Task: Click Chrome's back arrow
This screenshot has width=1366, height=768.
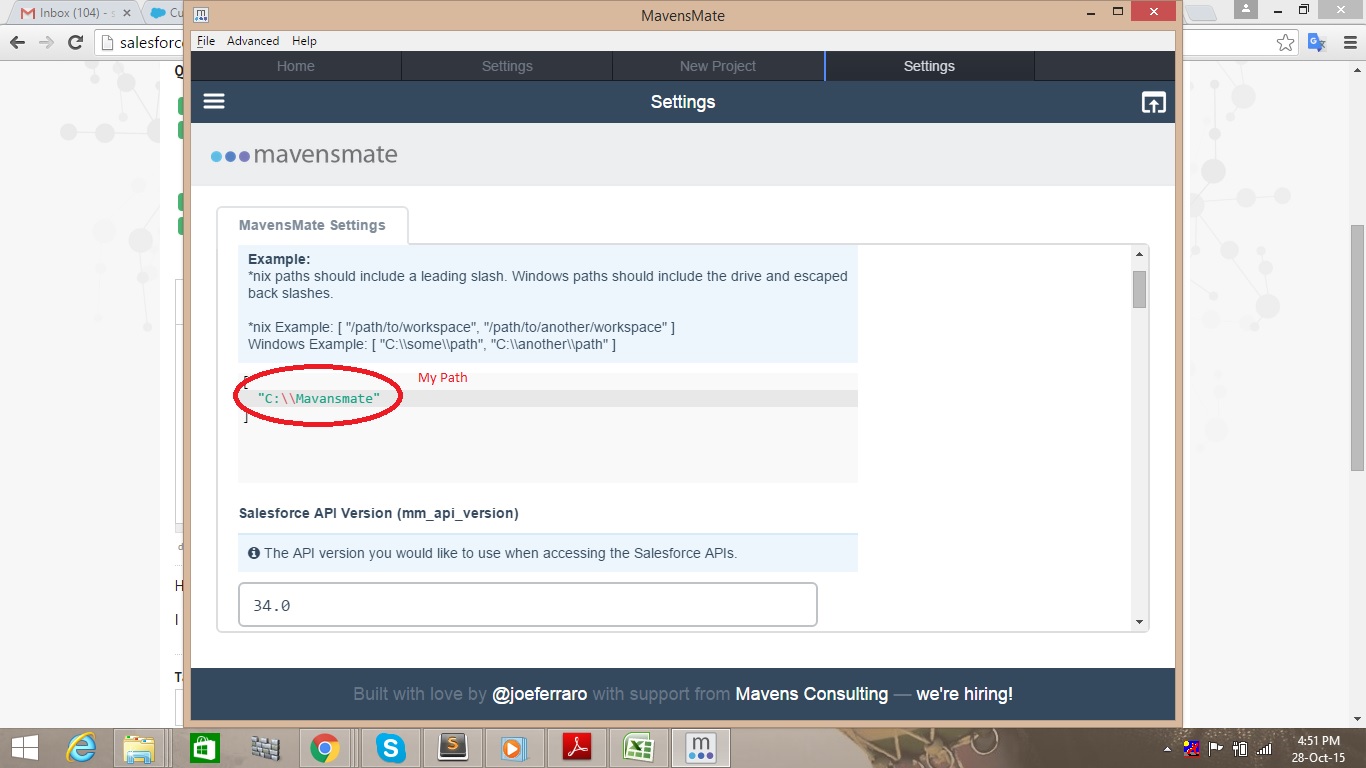Action: (x=17, y=42)
